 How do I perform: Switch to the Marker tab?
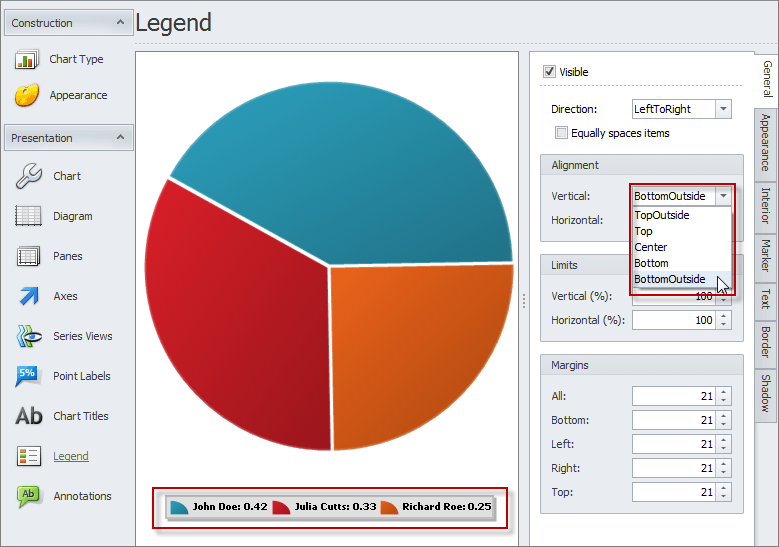(x=765, y=256)
